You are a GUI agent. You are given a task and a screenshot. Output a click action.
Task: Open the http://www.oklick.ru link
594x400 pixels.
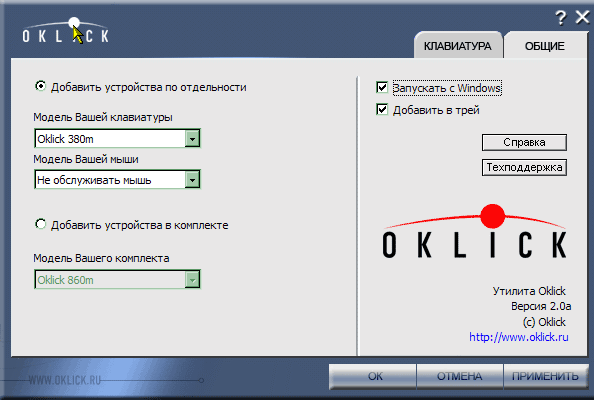point(519,337)
